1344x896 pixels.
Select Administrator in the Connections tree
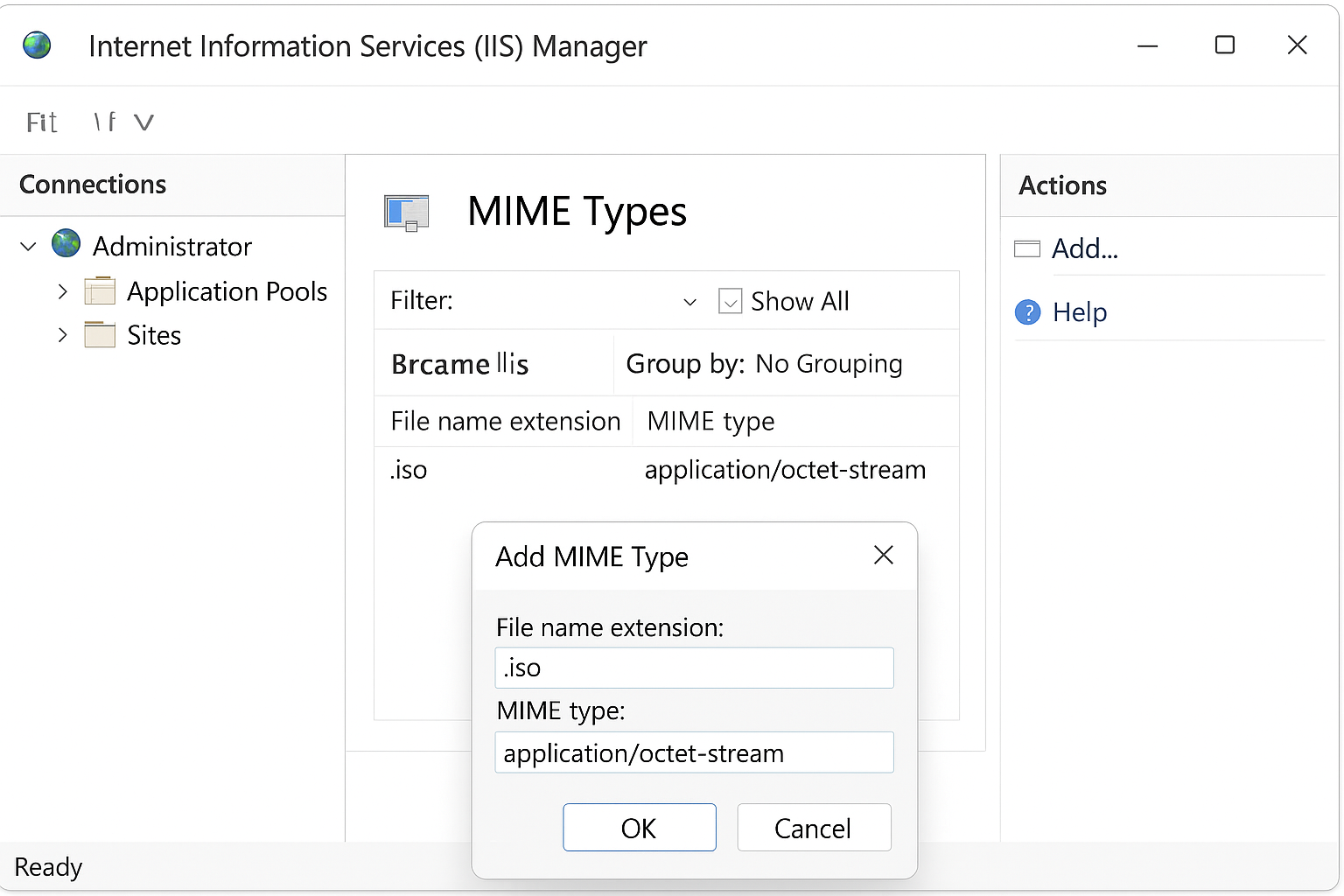(x=172, y=246)
